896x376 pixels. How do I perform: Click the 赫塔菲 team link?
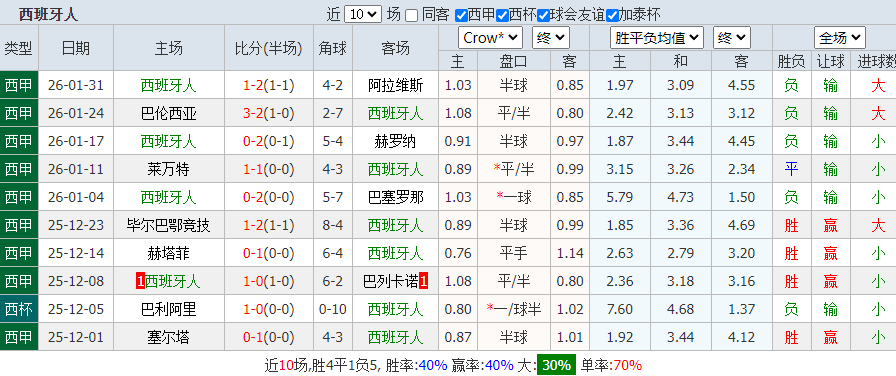169,253
